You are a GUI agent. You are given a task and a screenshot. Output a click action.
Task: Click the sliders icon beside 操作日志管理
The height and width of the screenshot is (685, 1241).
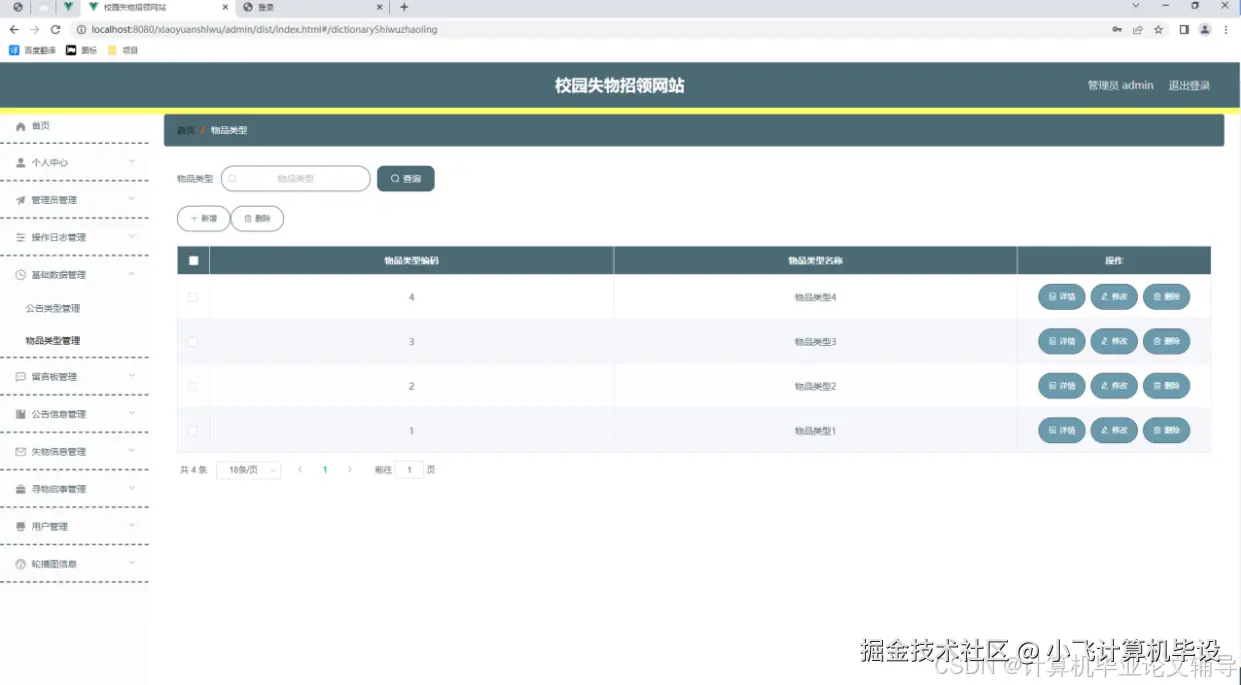click(x=20, y=238)
